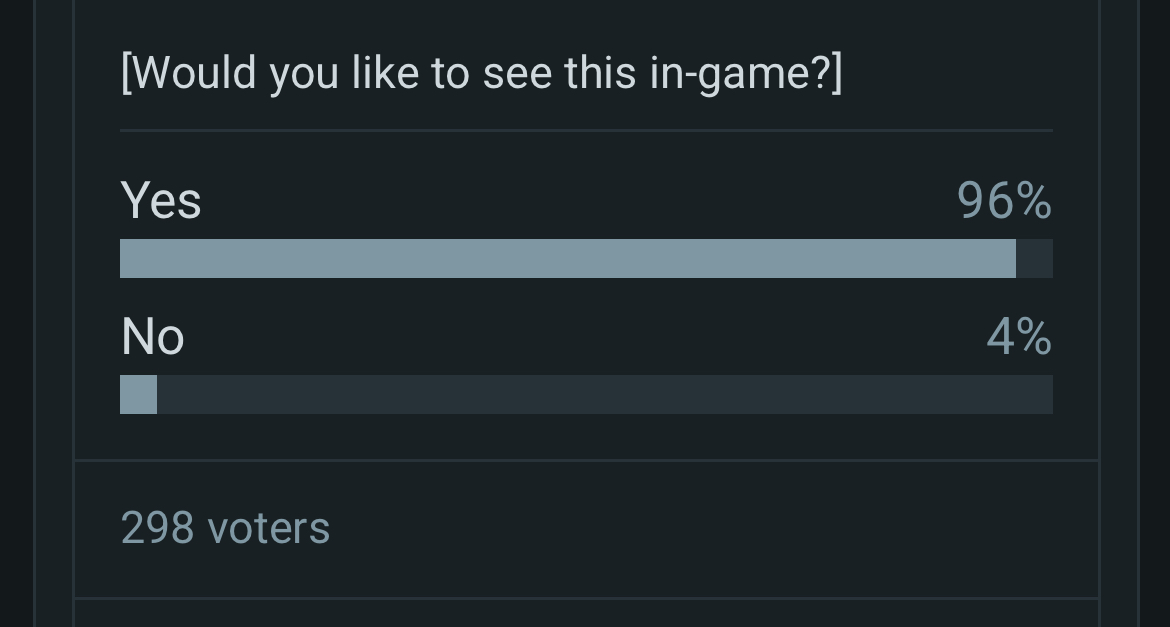Select the "Yes" poll option label
This screenshot has width=1170, height=627.
pos(161,200)
